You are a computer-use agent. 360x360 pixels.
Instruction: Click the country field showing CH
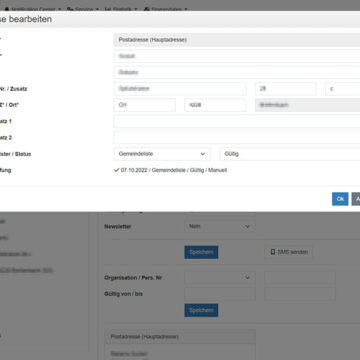pyautogui.click(x=145, y=105)
